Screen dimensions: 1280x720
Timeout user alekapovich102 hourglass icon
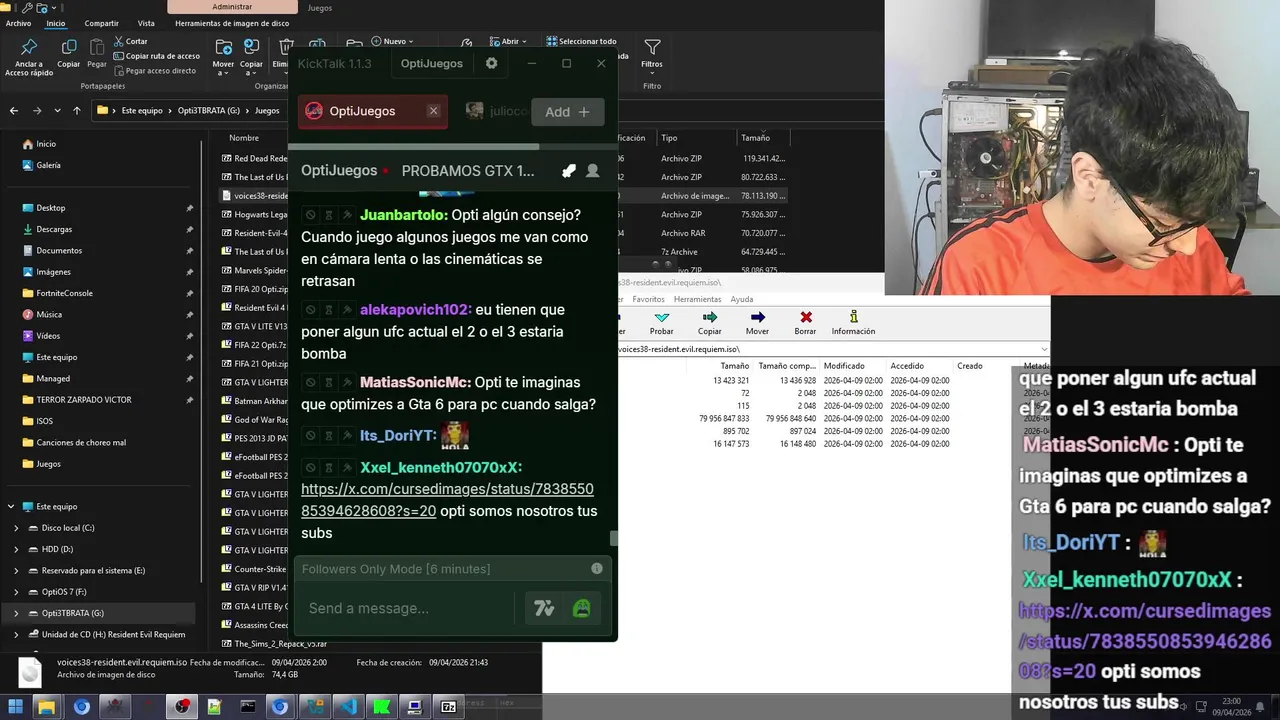[x=329, y=310]
